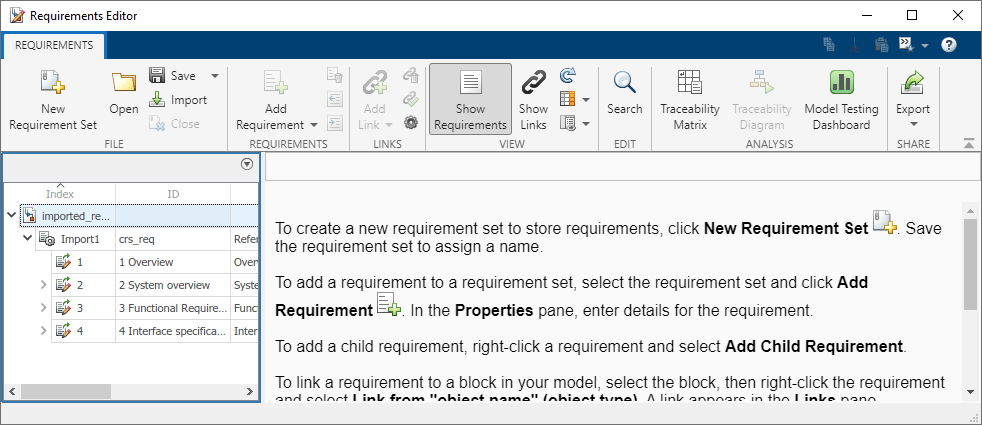982x425 pixels.
Task: Expand requirement 2 System overview
Action: 43,285
